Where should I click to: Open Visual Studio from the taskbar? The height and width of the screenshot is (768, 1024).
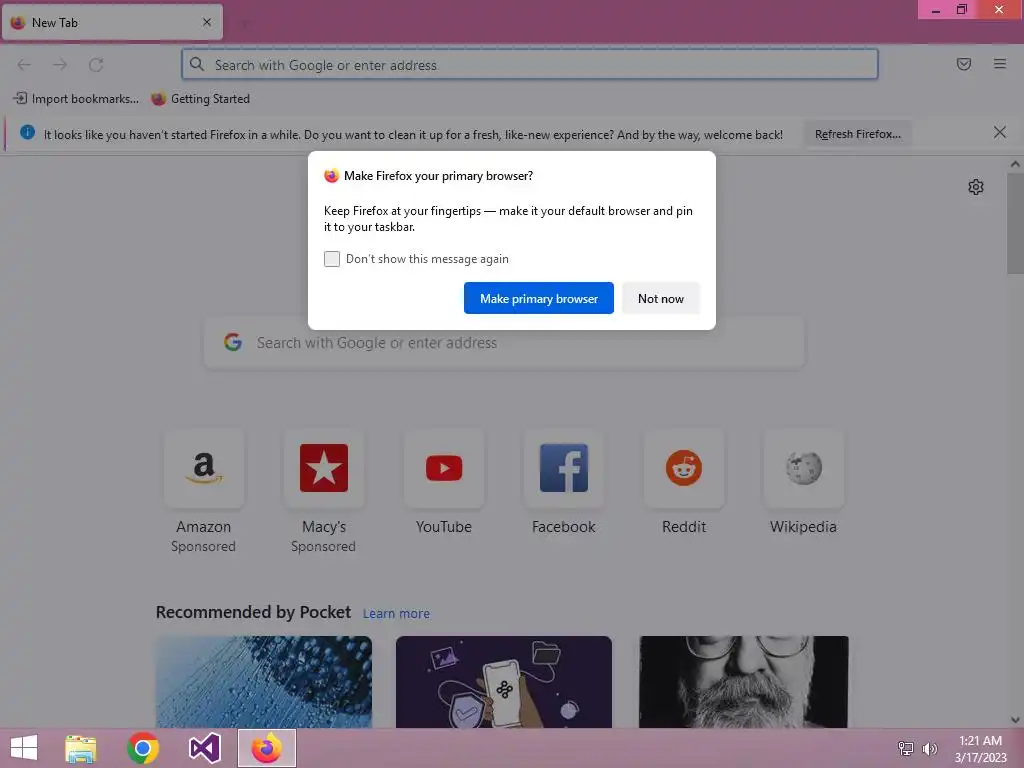click(x=204, y=748)
